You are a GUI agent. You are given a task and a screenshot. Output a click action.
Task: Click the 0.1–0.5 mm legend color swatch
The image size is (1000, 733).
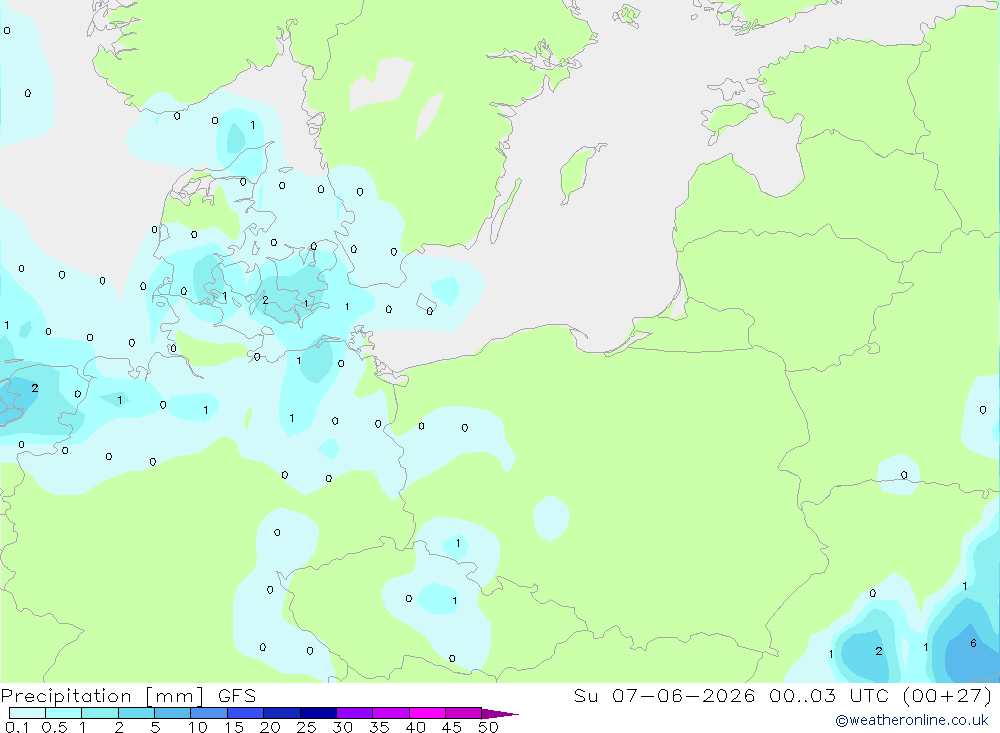(27, 713)
